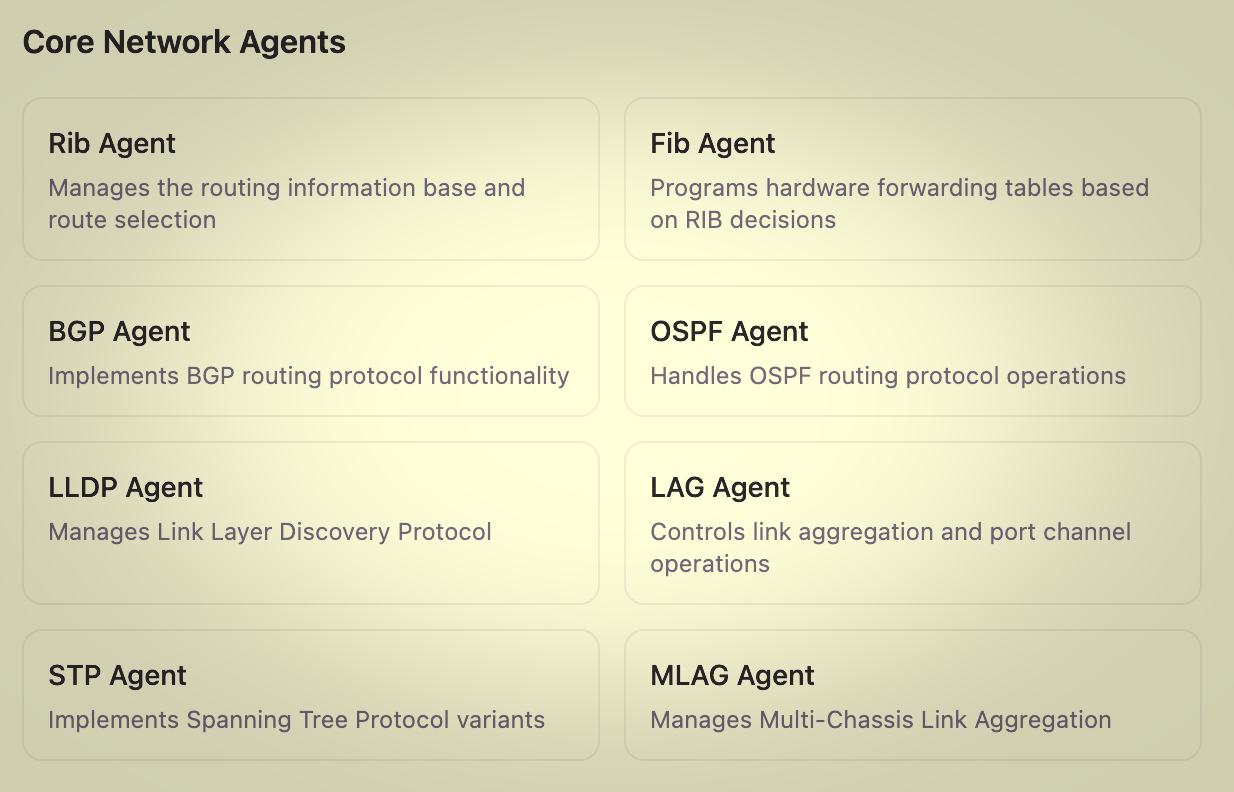The image size is (1234, 792).
Task: Click the word 'operations' in the LAG Agent card
Action: 710,564
